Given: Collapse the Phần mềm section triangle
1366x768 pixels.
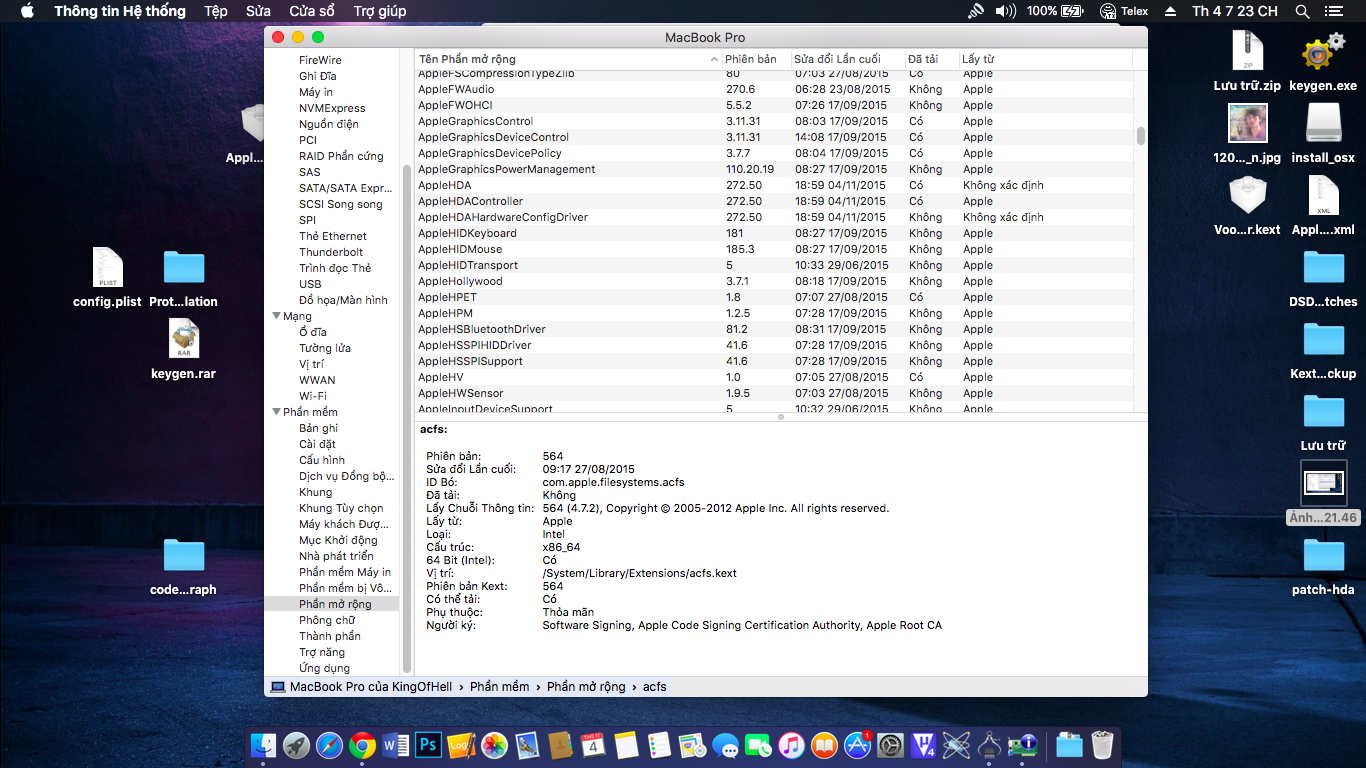Looking at the screenshot, I should pyautogui.click(x=276, y=412).
